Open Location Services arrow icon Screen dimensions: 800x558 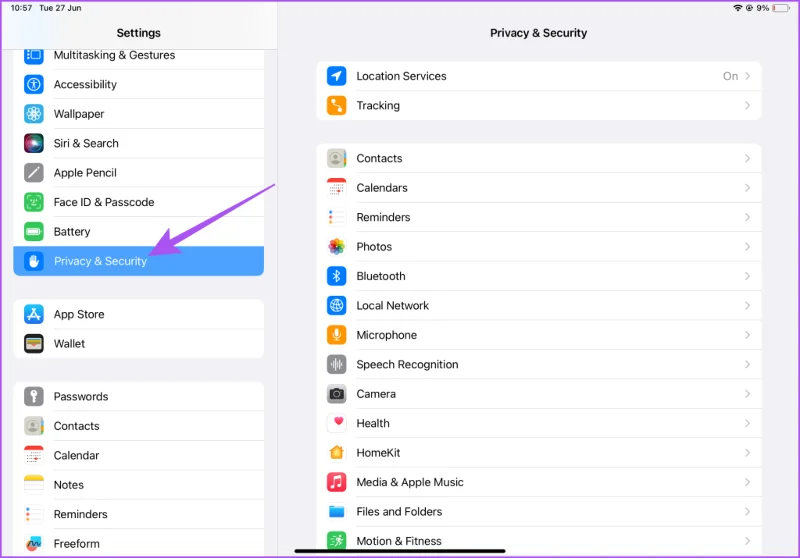point(336,76)
